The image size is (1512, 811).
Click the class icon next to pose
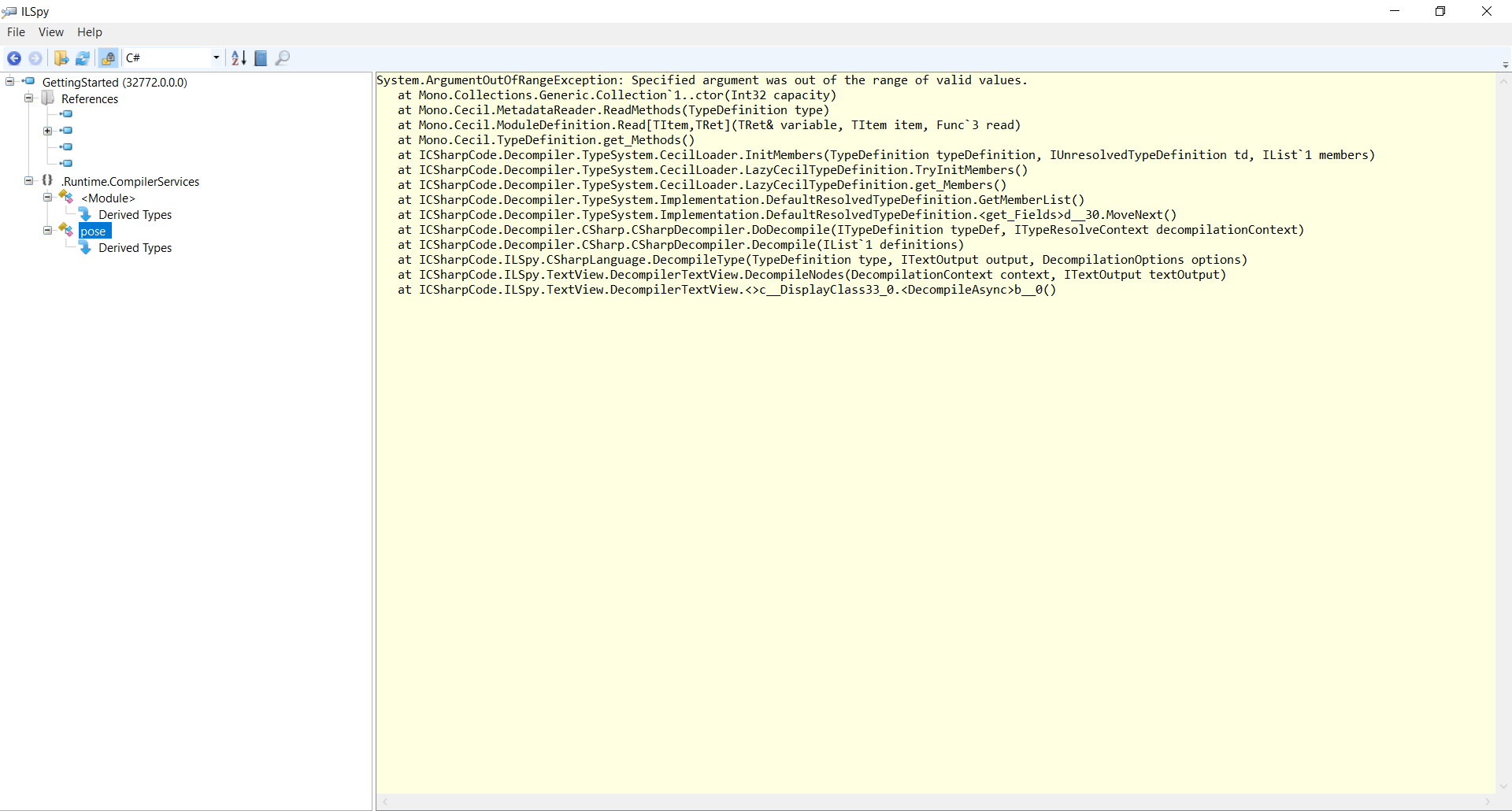pyautogui.click(x=66, y=229)
